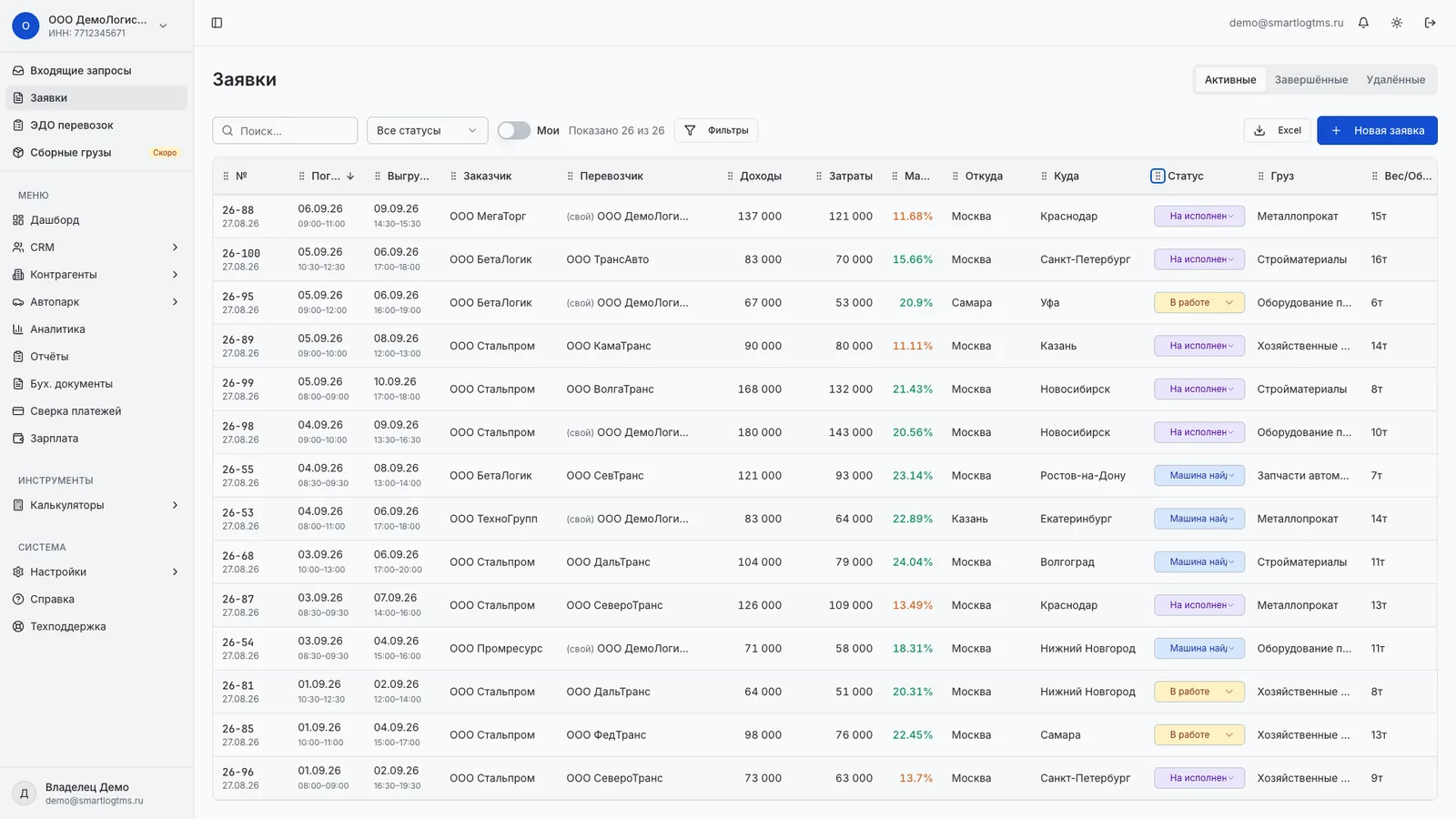
Task: Click Новая заявка button
Action: click(1377, 130)
